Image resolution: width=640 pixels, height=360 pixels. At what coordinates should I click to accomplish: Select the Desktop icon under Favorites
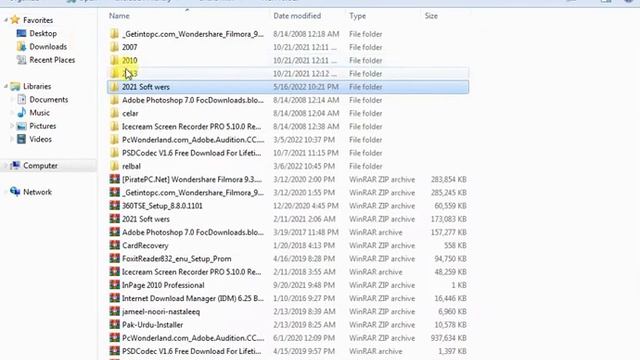tap(21, 33)
